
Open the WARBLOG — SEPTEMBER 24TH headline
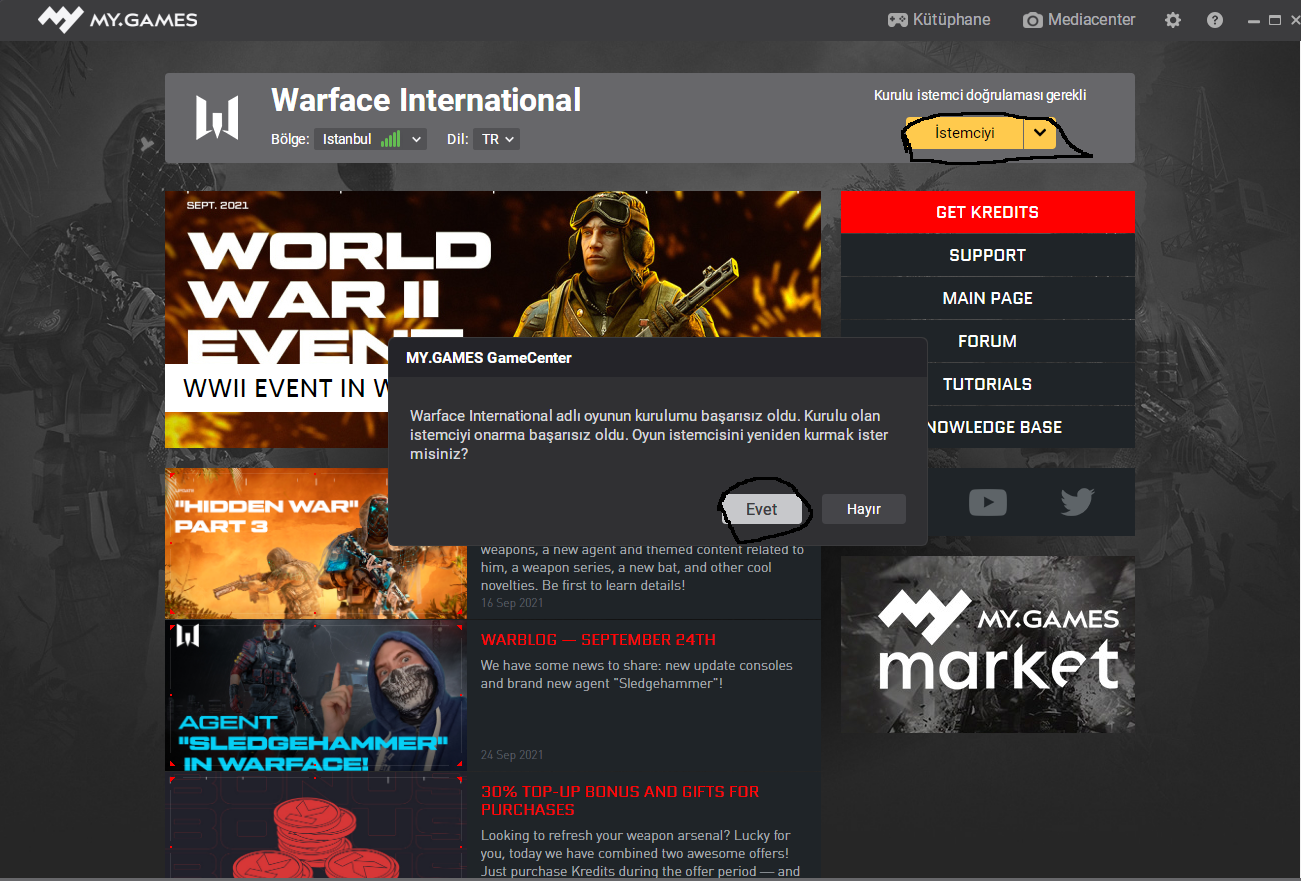coord(598,640)
